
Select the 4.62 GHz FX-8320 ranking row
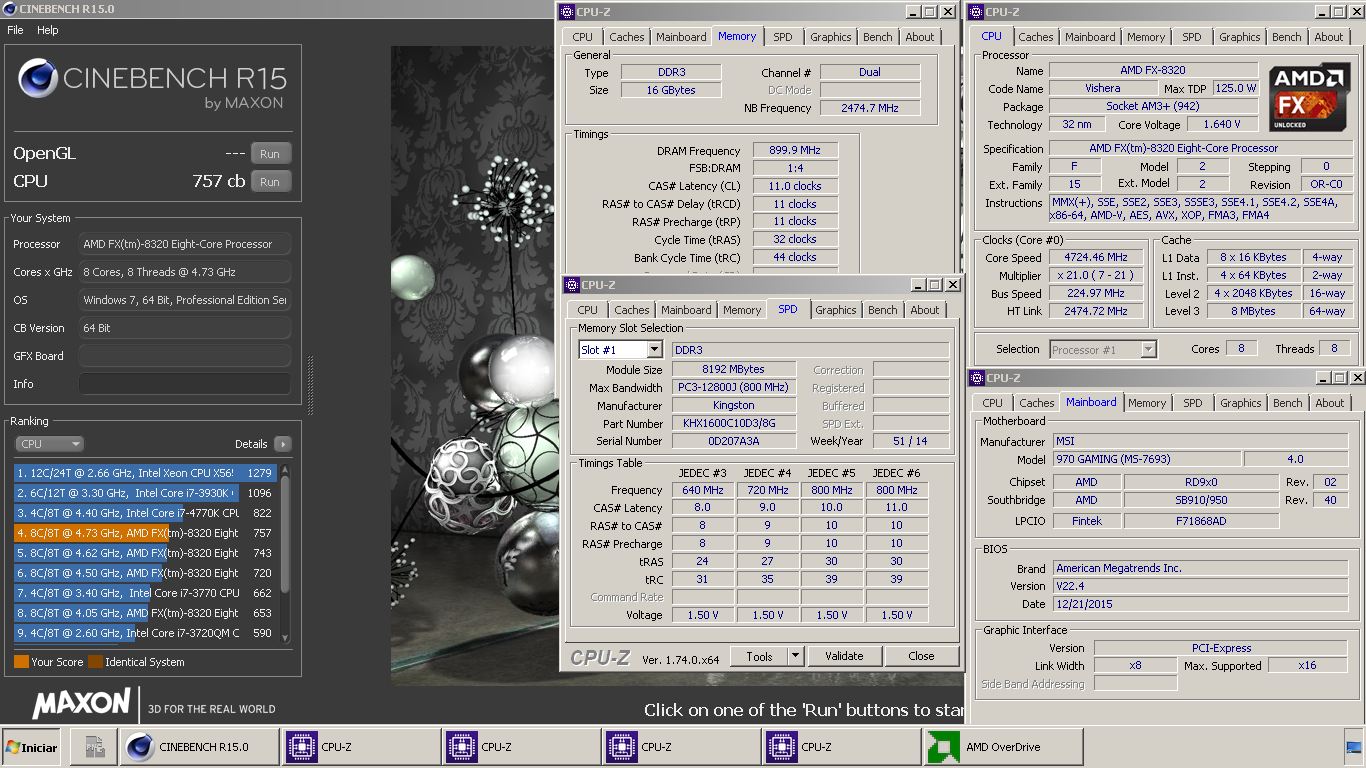tap(146, 553)
